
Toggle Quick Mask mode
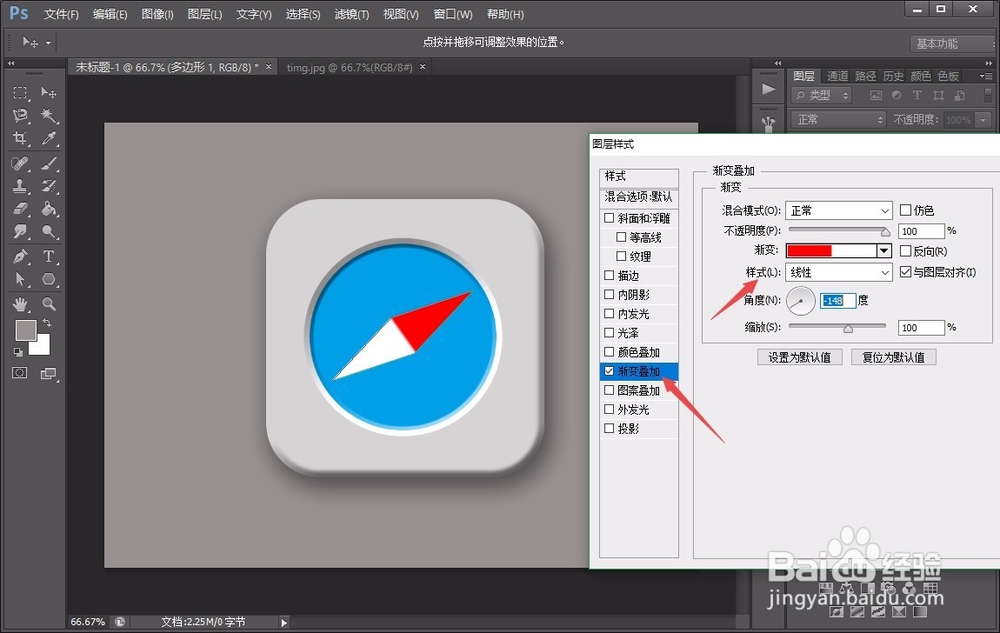20,373
